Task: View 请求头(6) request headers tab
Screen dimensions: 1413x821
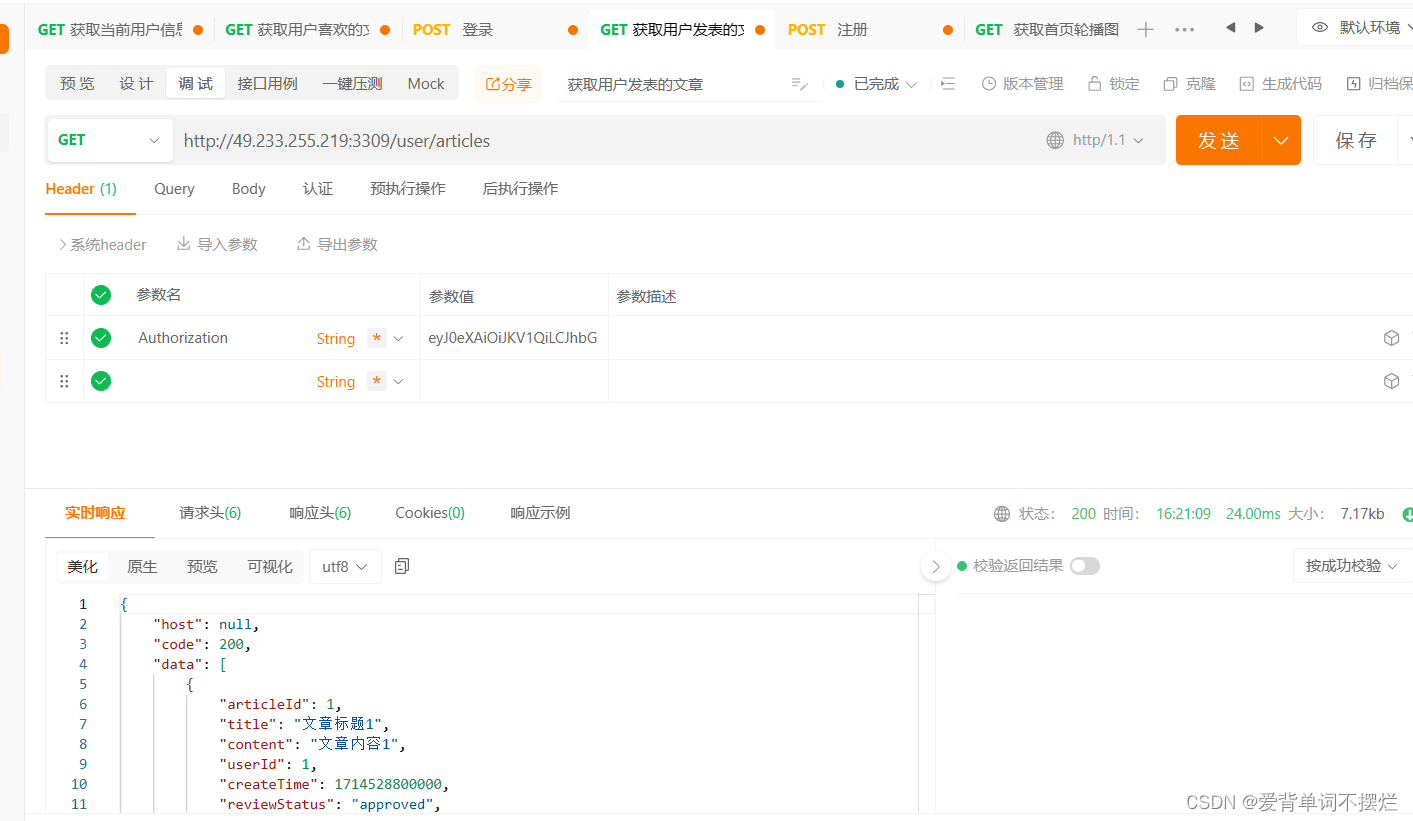Action: click(210, 513)
